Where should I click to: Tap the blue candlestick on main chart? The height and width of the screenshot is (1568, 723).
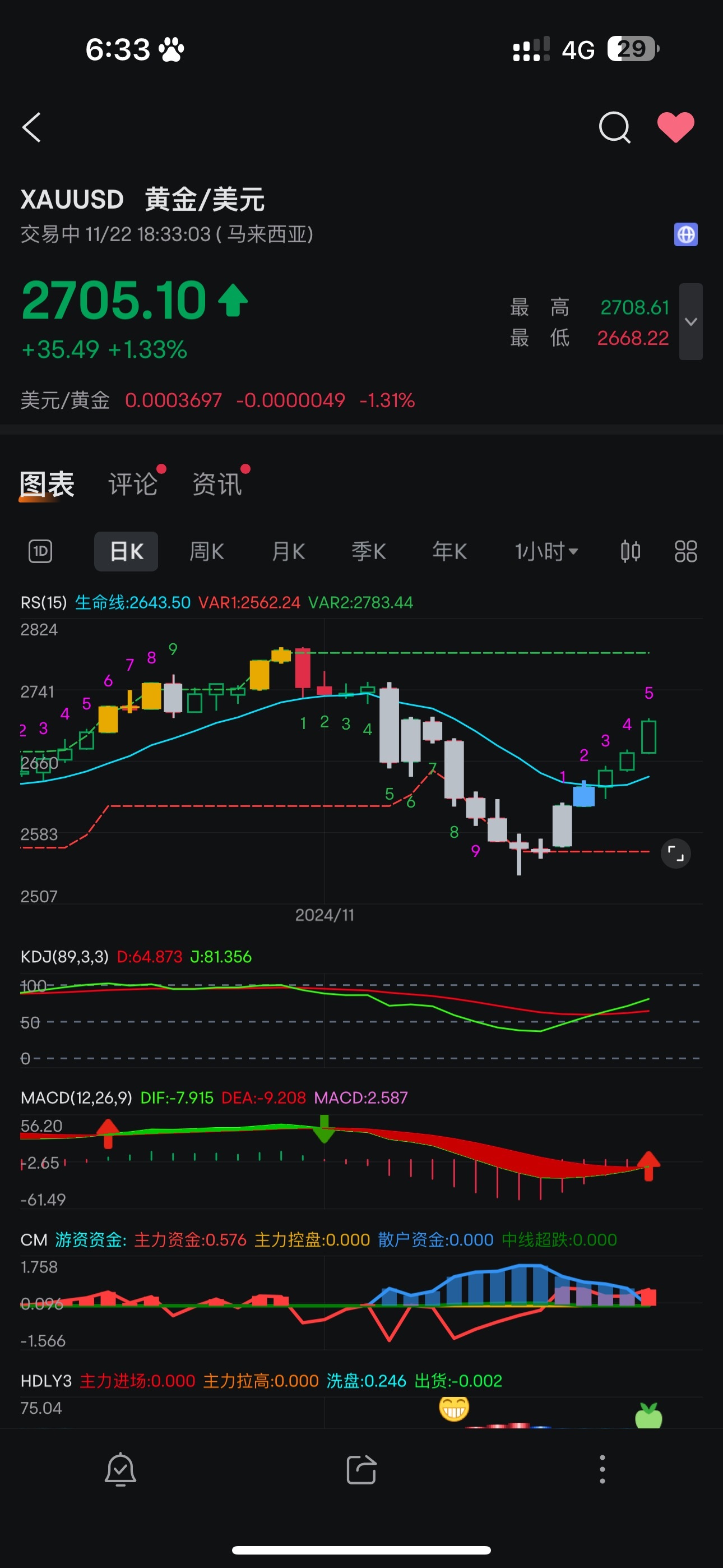pos(583,794)
